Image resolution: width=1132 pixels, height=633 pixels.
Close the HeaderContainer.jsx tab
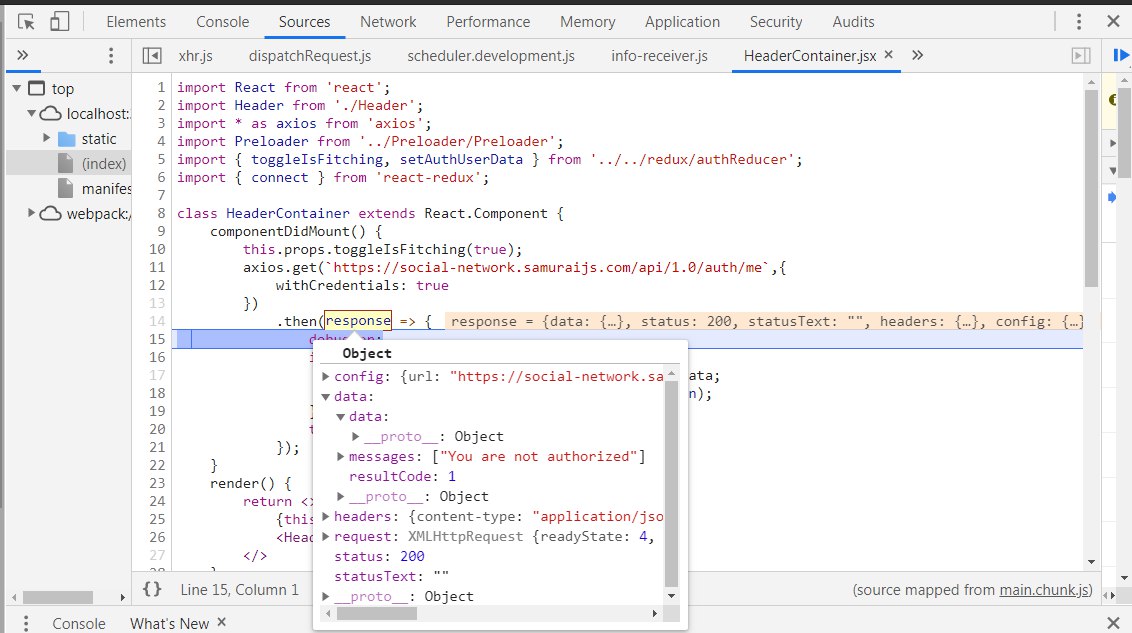[x=889, y=54]
